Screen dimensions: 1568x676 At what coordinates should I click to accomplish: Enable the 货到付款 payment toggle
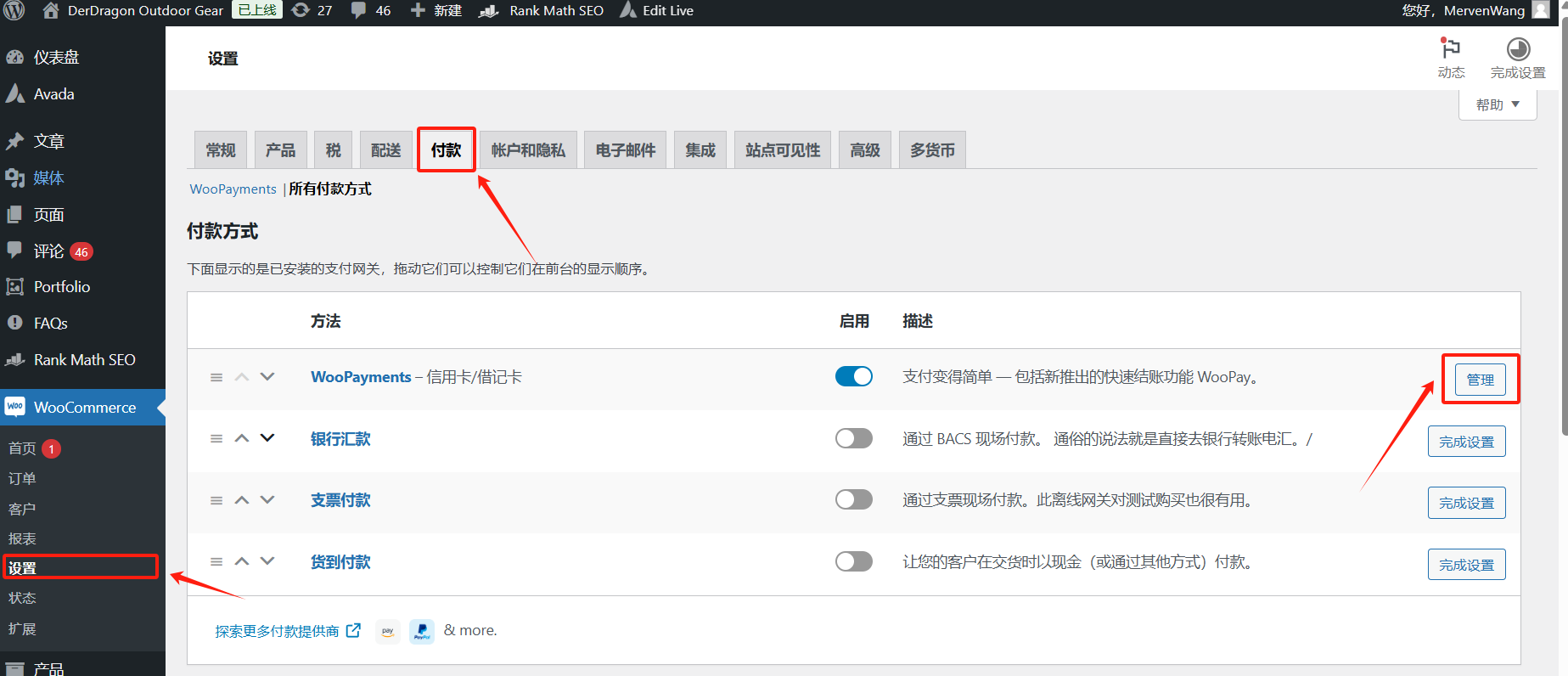click(x=853, y=561)
